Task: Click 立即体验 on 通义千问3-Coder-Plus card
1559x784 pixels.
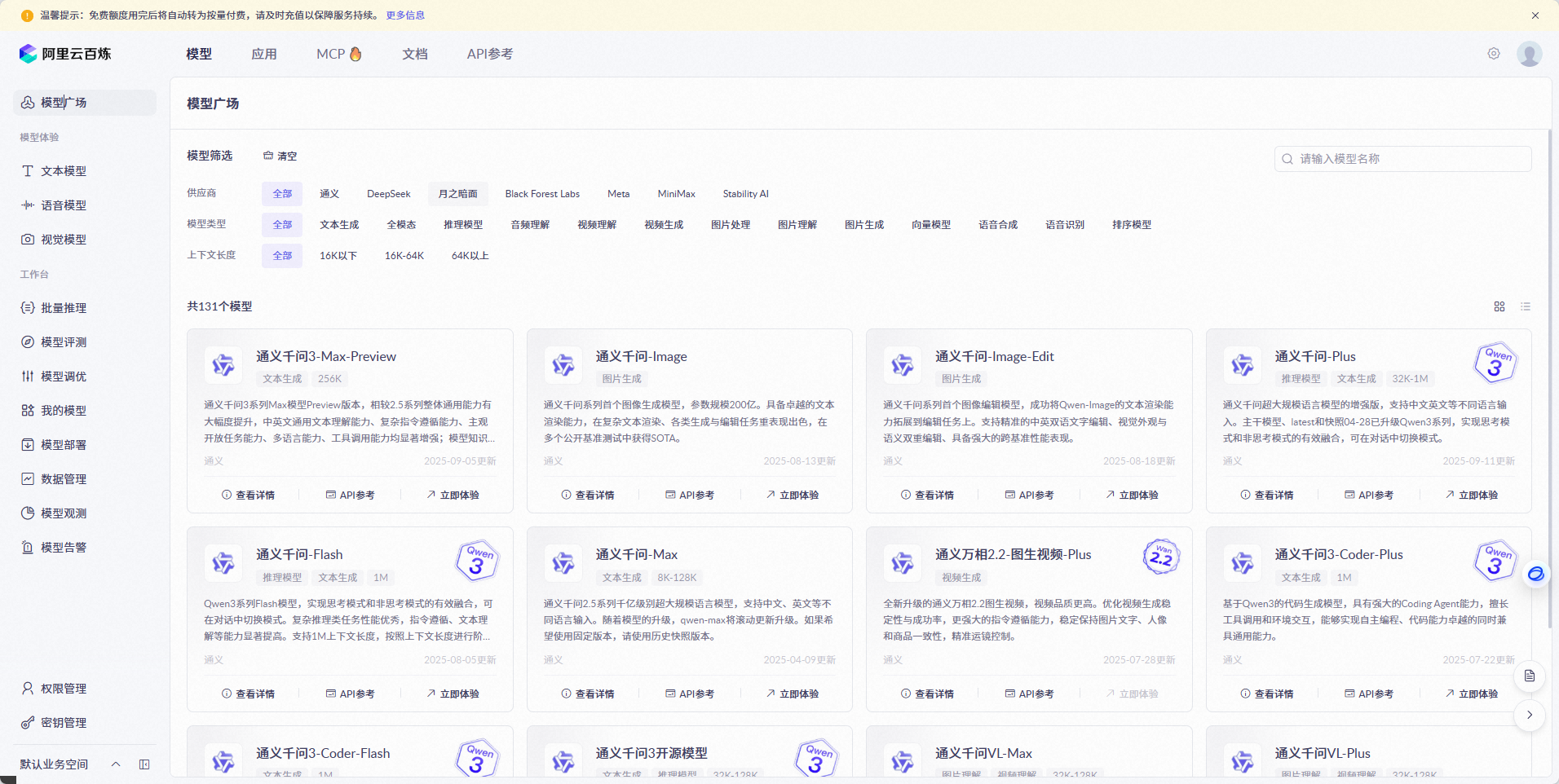Action: point(1472,694)
